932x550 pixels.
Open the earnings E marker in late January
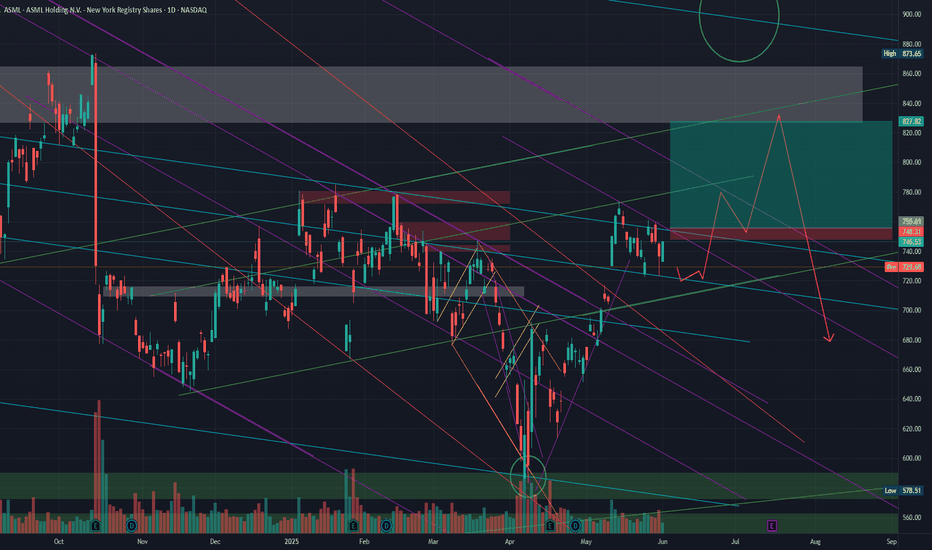354,526
